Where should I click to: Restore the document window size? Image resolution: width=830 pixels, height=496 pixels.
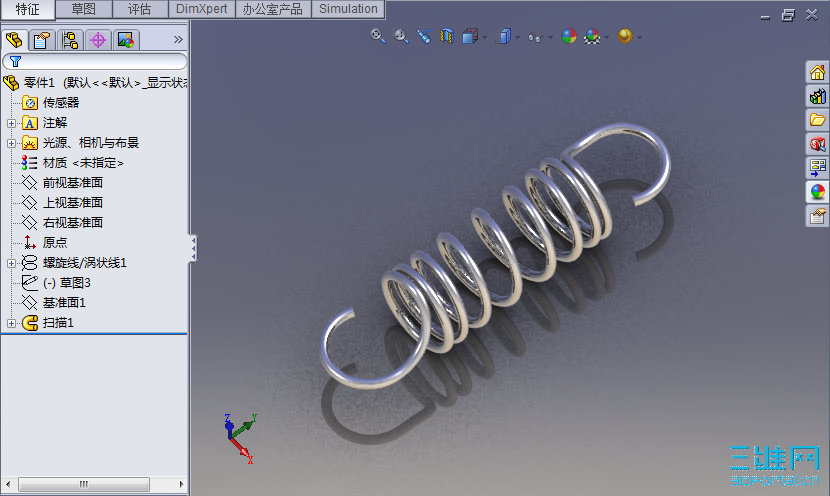(x=788, y=15)
